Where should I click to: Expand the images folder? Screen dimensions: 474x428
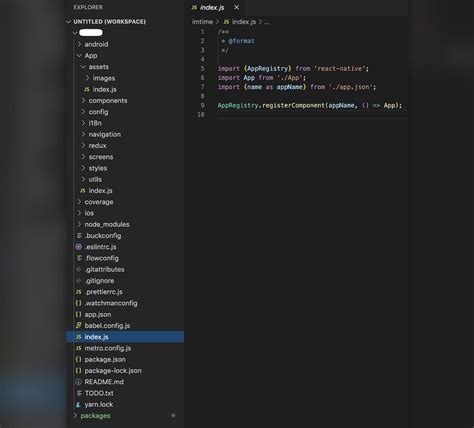pyautogui.click(x=104, y=78)
